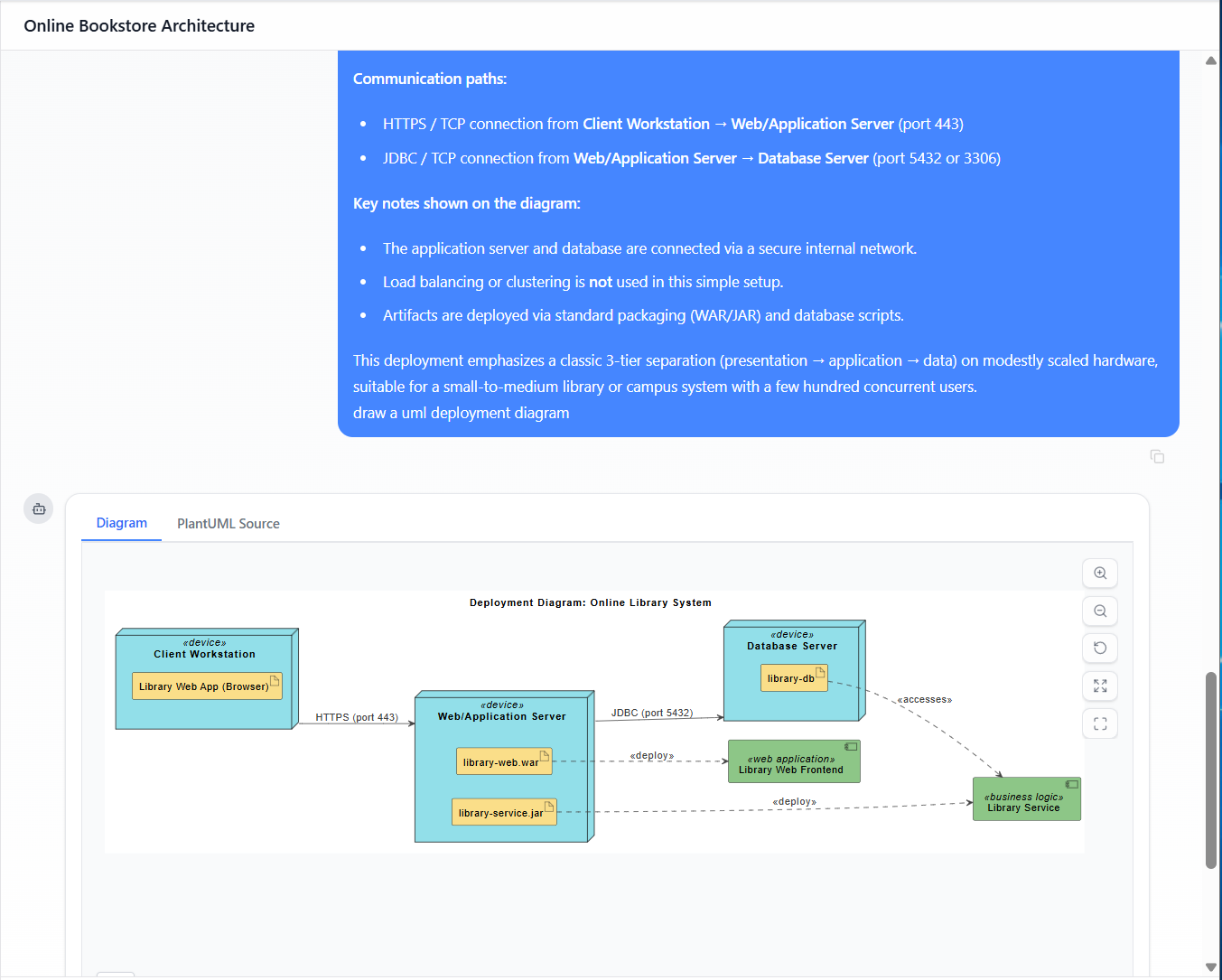Screen dimensions: 1222x980
Task: Select the library-service.jar artifact box
Action: [x=503, y=813]
